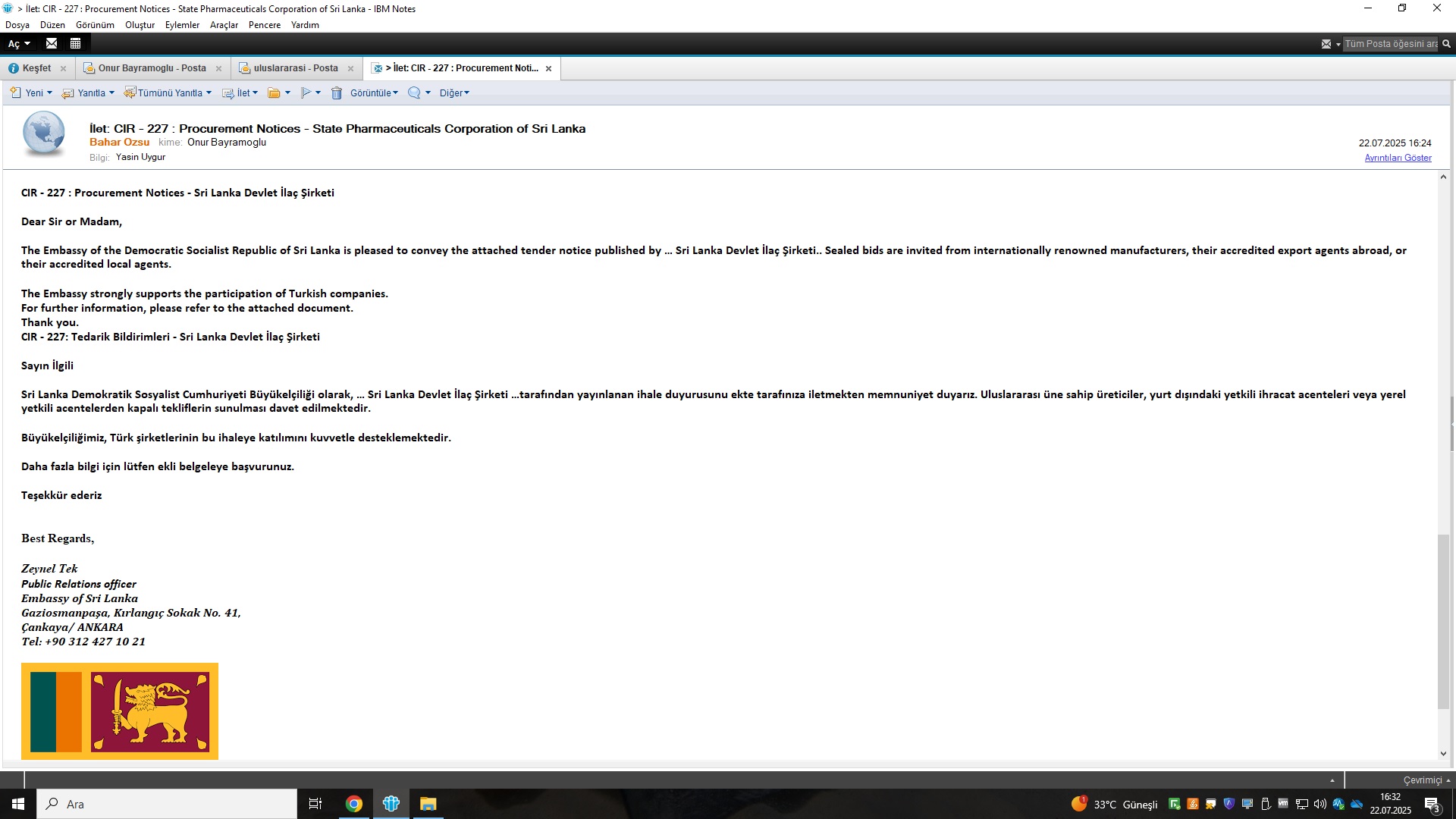The width and height of the screenshot is (1456, 819).
Task: Open the Görüntüle dropdown
Action: point(374,93)
